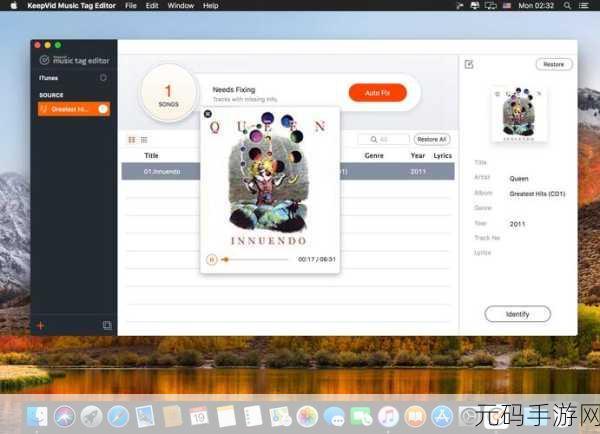Open Notes from the Dock
The height and width of the screenshot is (434, 600).
click(x=226, y=416)
